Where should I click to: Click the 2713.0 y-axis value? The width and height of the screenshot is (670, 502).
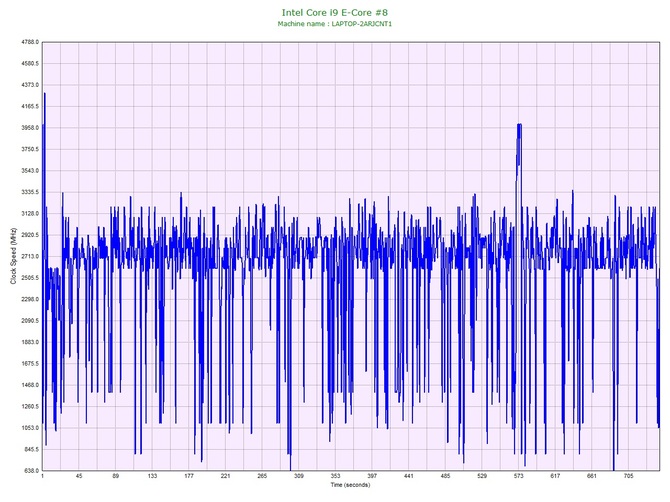(30, 256)
